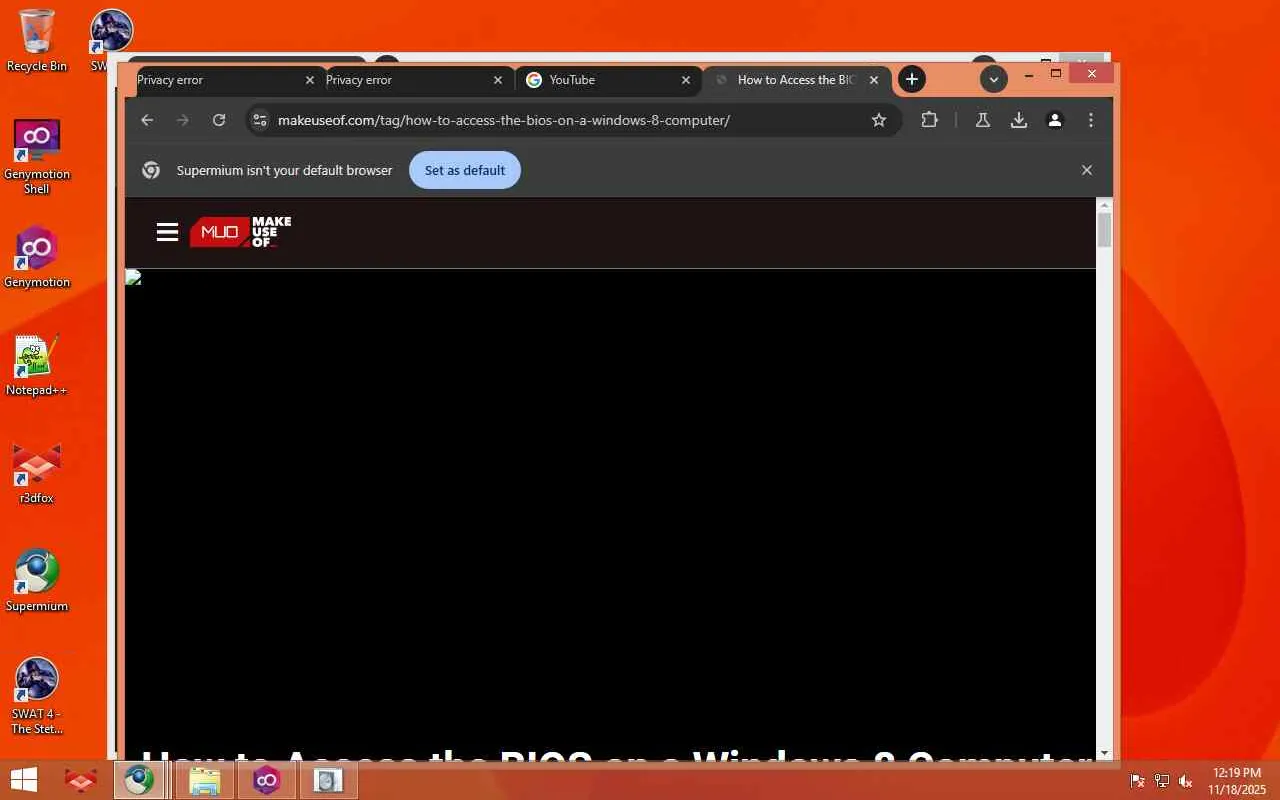The height and width of the screenshot is (800, 1280).
Task: Click the muted volume tray icon
Action: tap(1186, 781)
